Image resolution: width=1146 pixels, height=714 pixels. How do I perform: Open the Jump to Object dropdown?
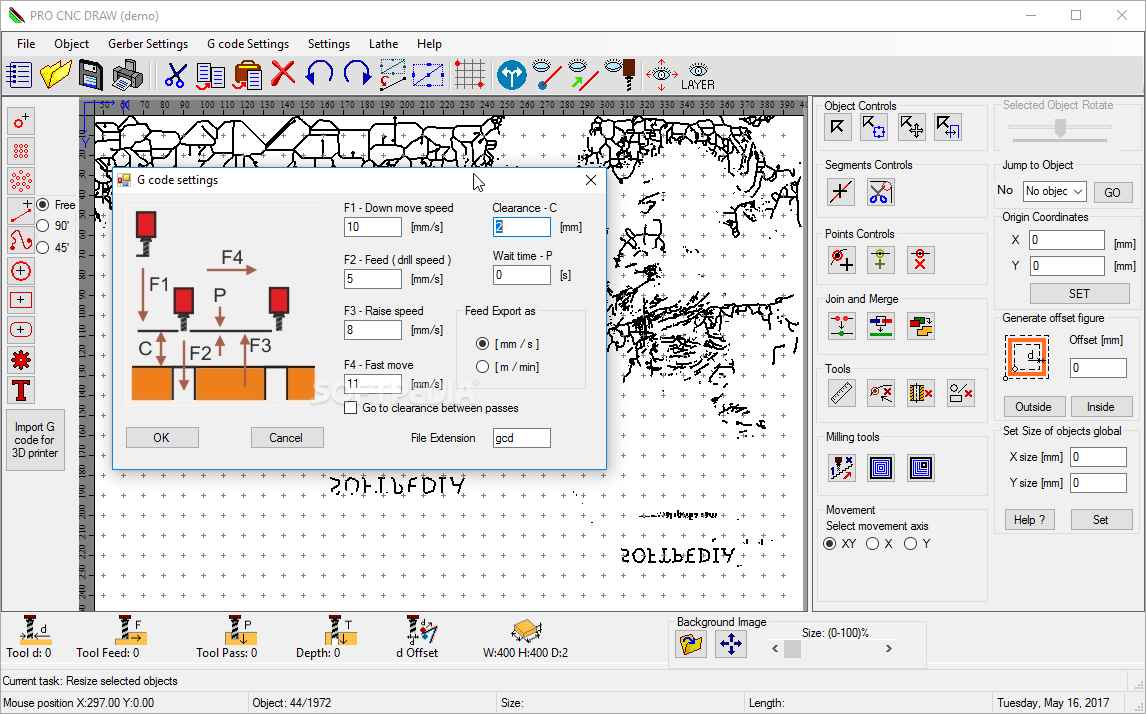pyautogui.click(x=1055, y=191)
